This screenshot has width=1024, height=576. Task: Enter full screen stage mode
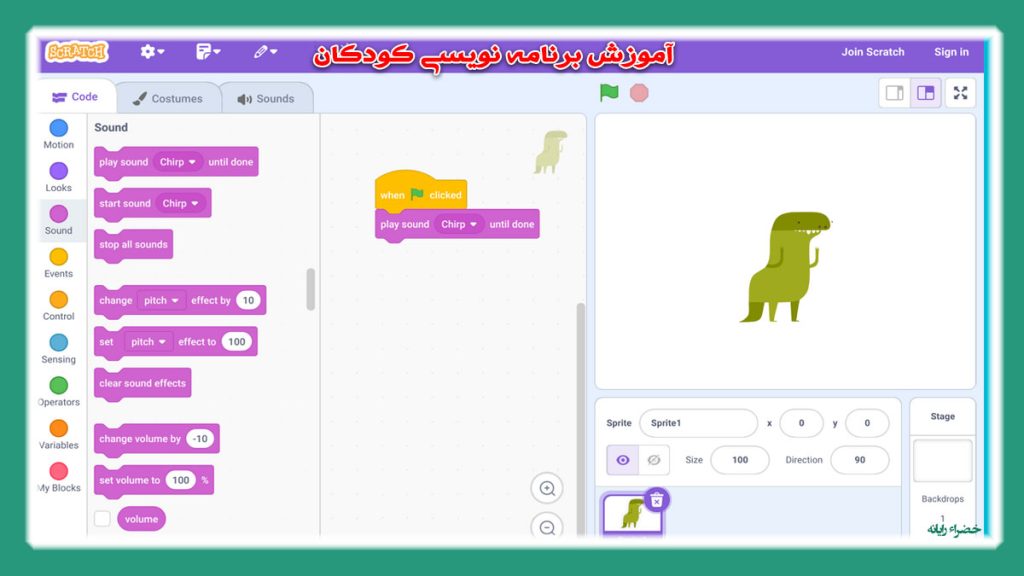[x=960, y=93]
